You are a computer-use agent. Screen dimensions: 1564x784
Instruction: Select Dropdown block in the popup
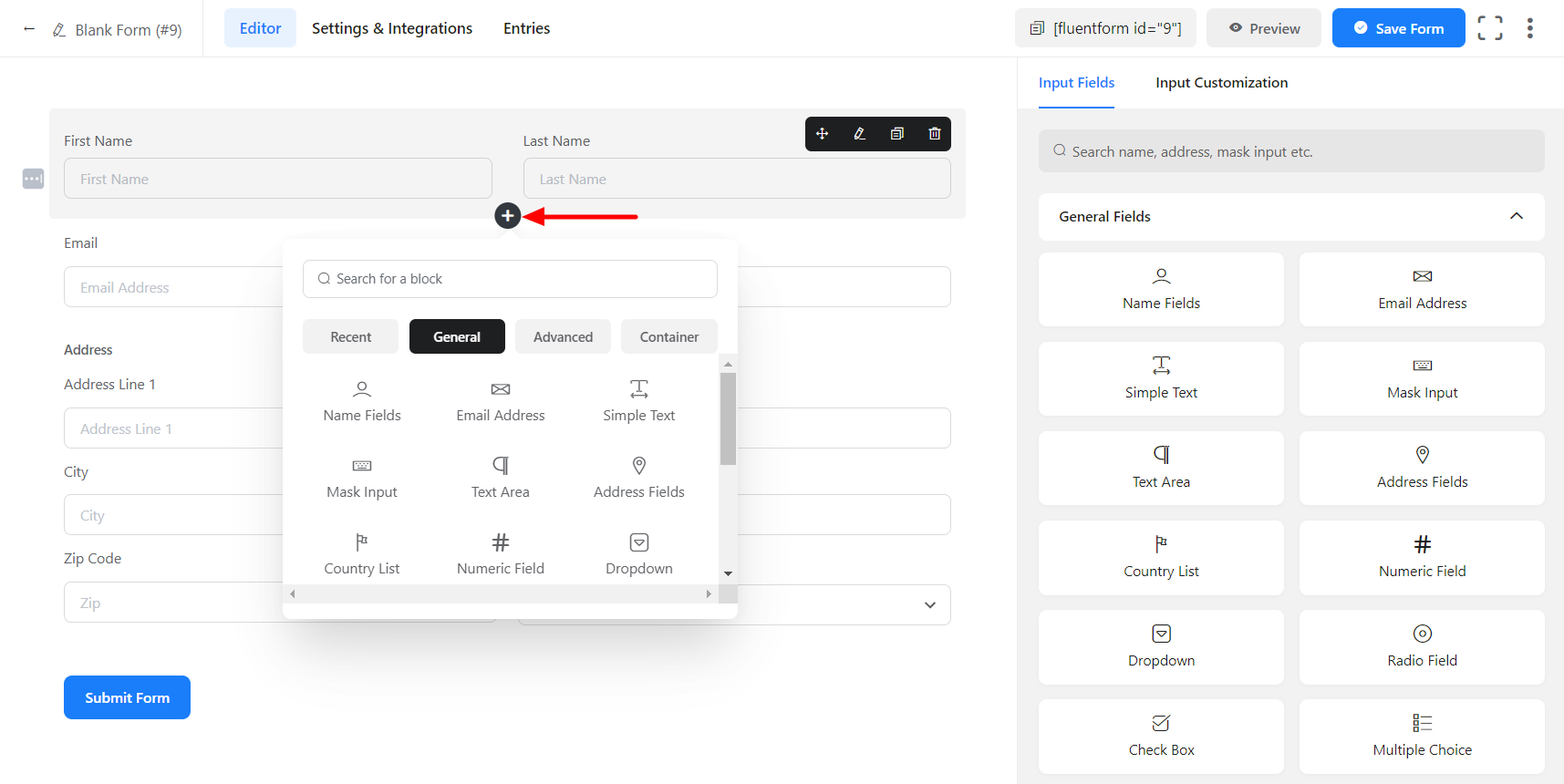tap(638, 554)
